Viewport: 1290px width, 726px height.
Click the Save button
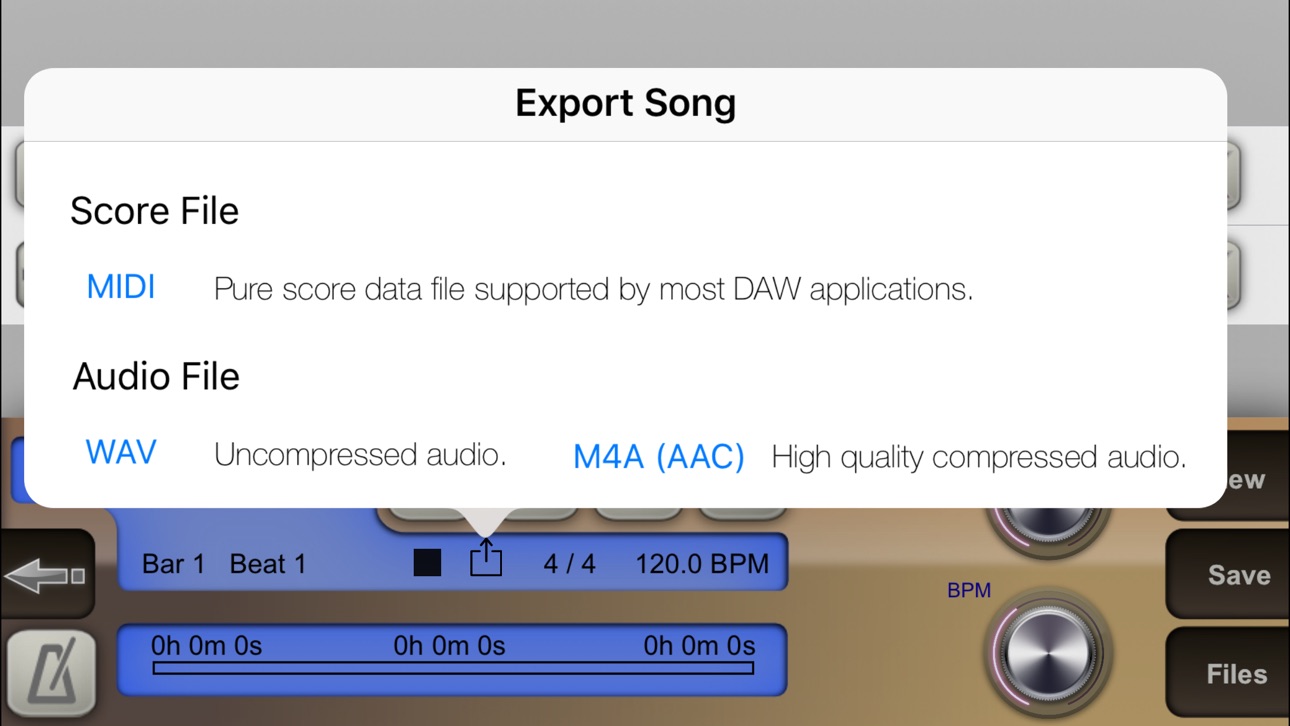pyautogui.click(x=1238, y=575)
